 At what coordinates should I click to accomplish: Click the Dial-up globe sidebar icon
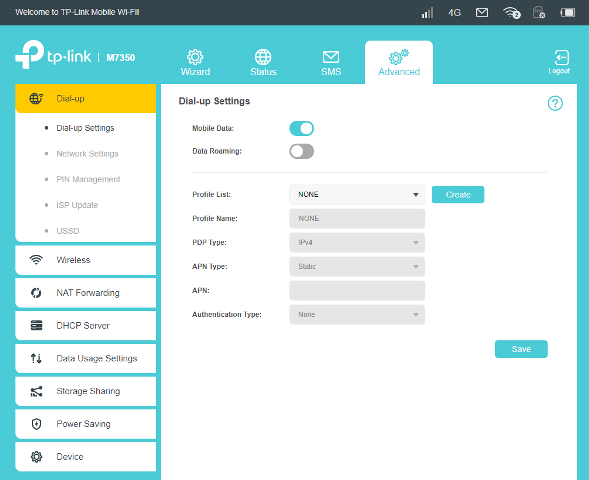[36, 98]
